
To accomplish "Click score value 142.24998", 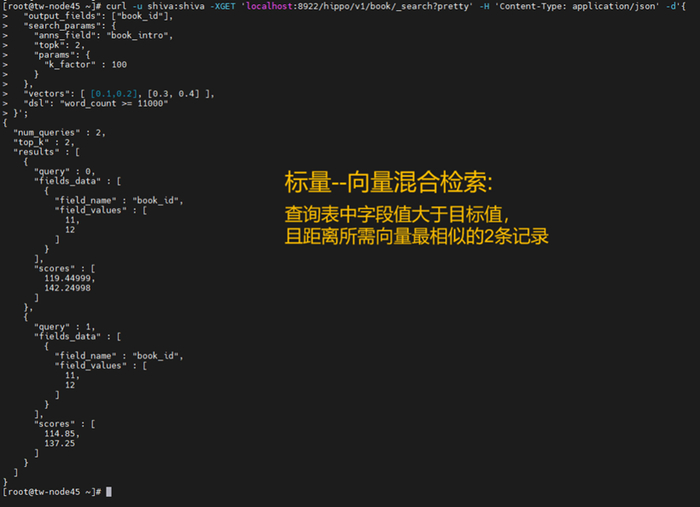I will click(67, 288).
